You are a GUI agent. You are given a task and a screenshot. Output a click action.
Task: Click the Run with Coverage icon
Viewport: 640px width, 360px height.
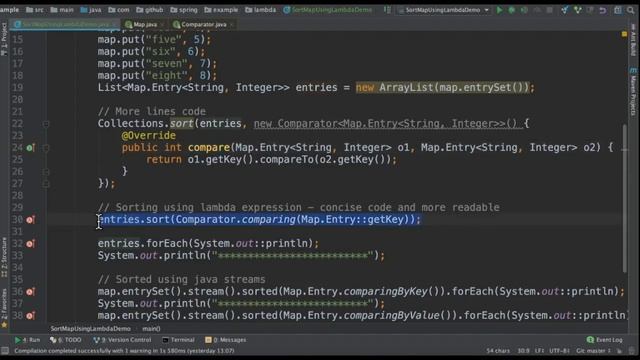524,10
